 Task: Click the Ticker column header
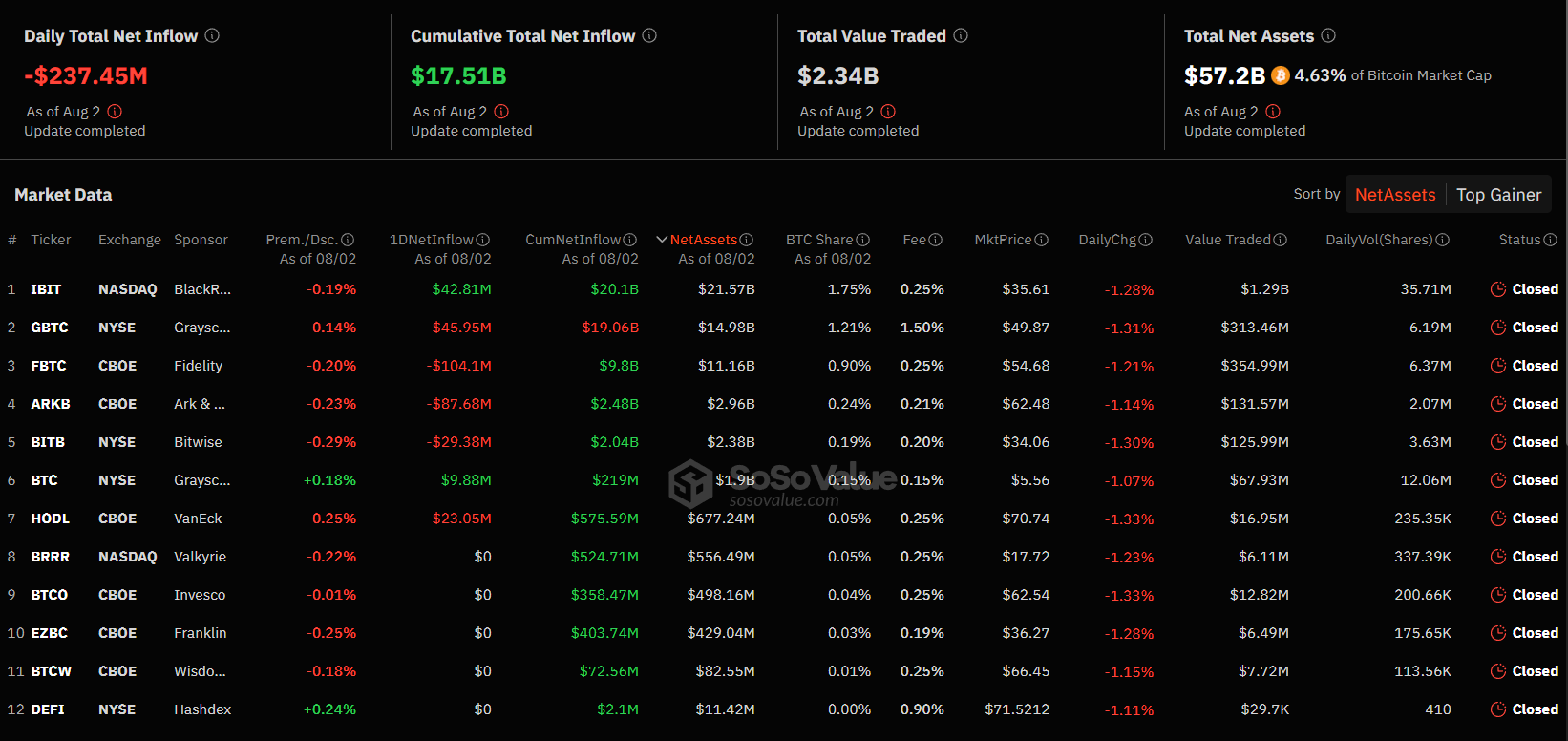[x=51, y=240]
